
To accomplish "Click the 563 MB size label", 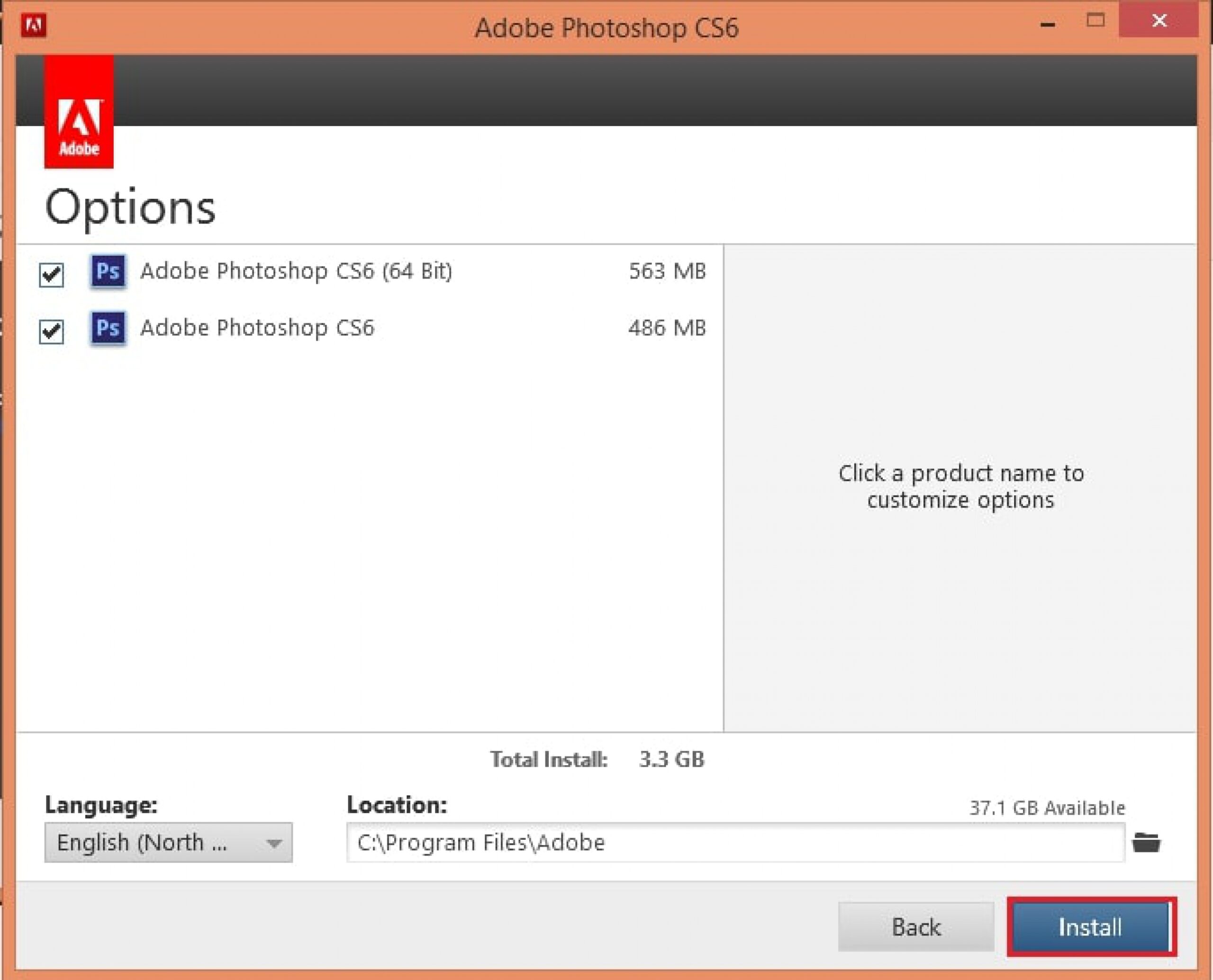I will coord(668,271).
